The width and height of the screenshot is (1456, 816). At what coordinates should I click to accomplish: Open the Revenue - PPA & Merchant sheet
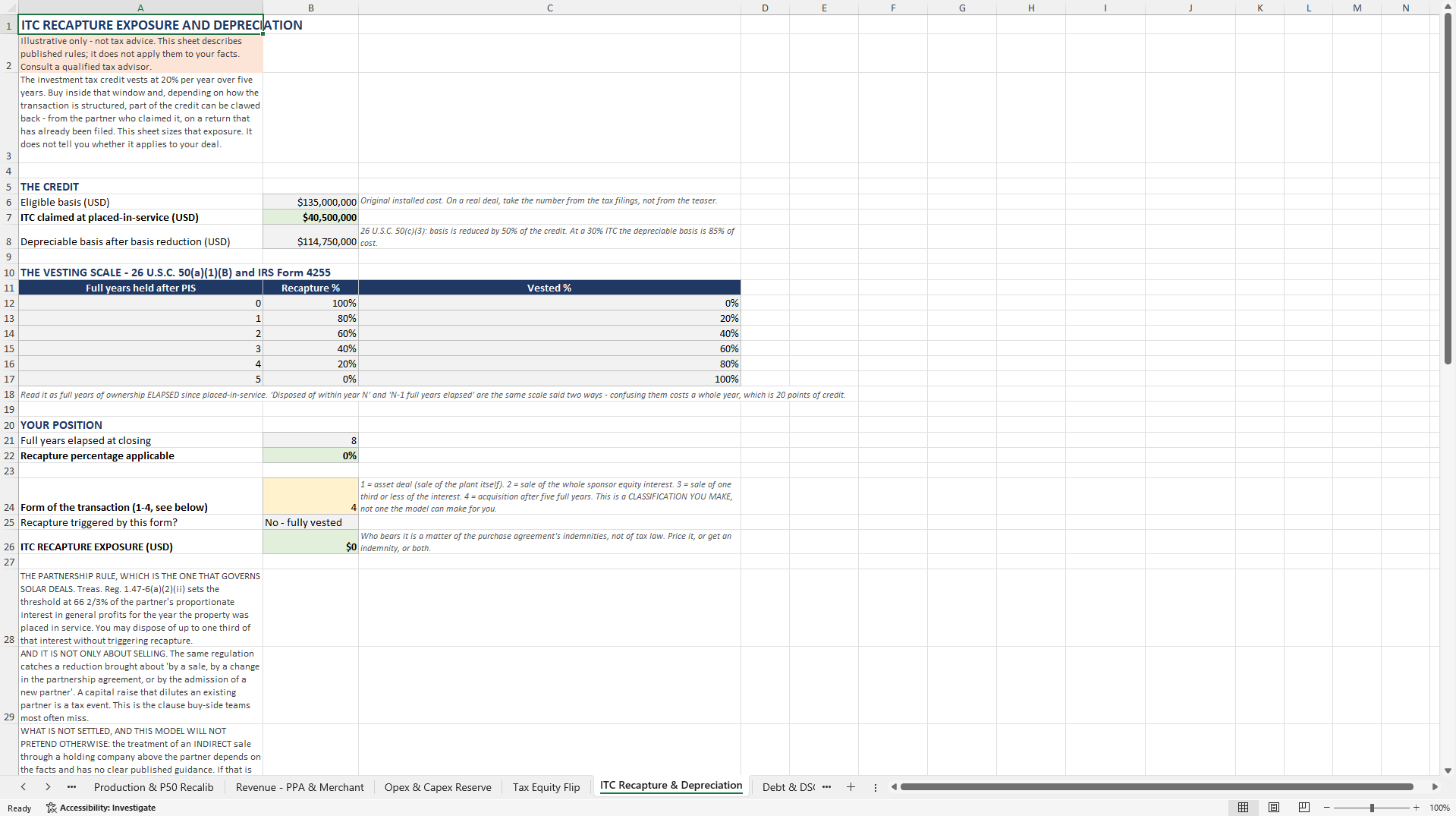[x=300, y=787]
